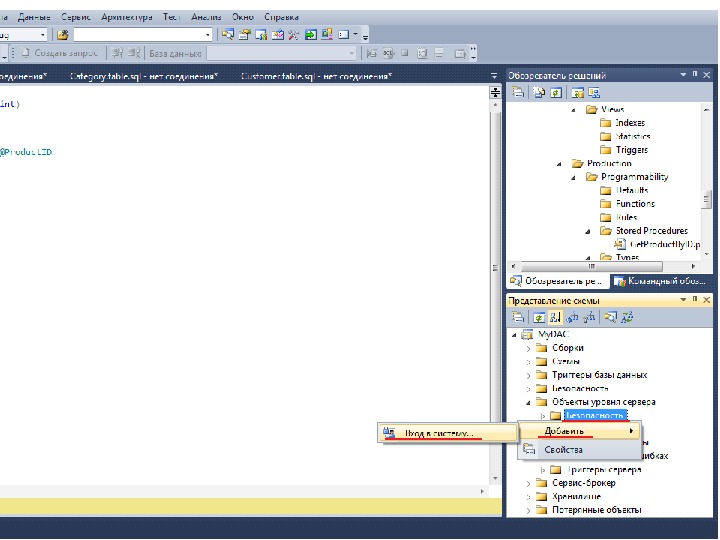Expand the Потерянные объекты node
This screenshot has height=540, width=720.
click(528, 511)
